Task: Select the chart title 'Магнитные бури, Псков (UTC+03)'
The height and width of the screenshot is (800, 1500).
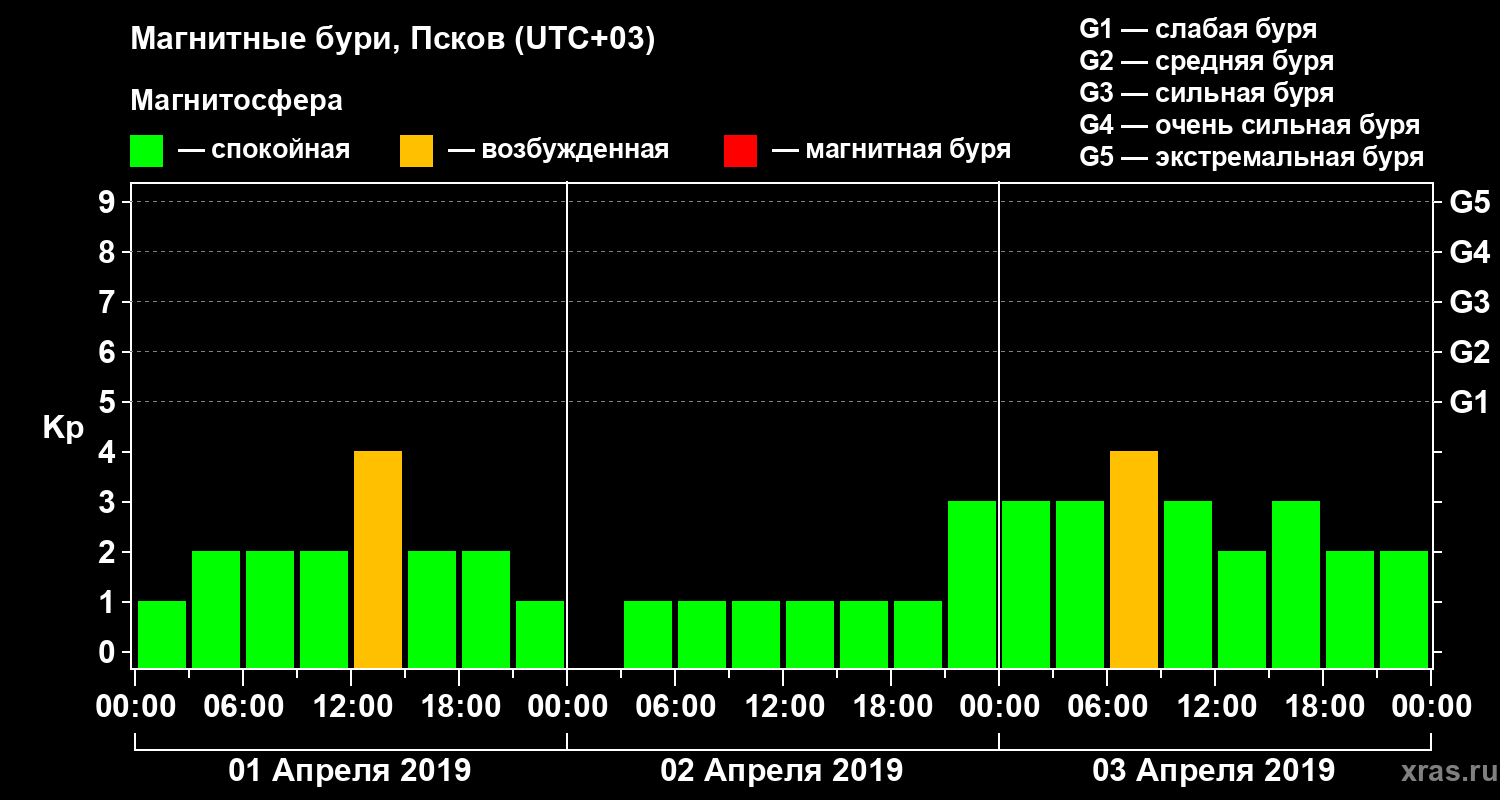Action: click(393, 41)
